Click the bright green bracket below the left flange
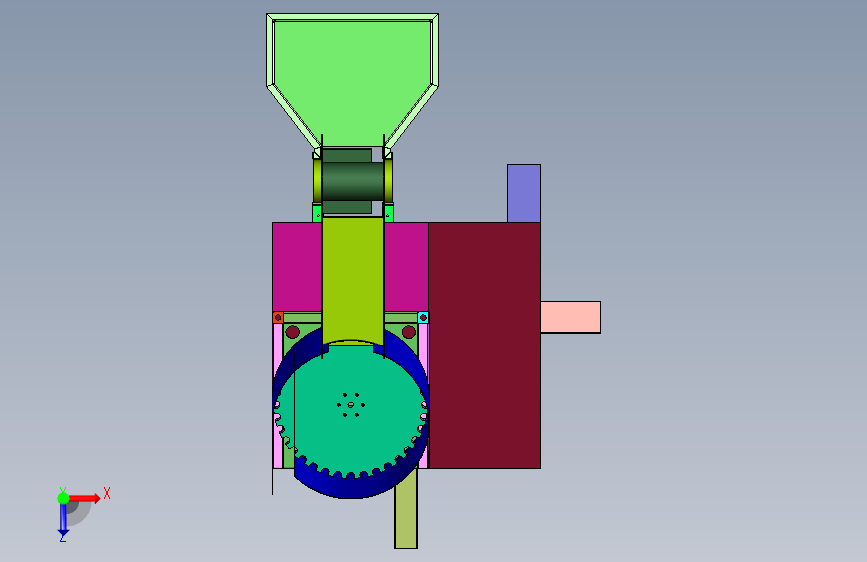This screenshot has height=562, width=867. [x=317, y=213]
